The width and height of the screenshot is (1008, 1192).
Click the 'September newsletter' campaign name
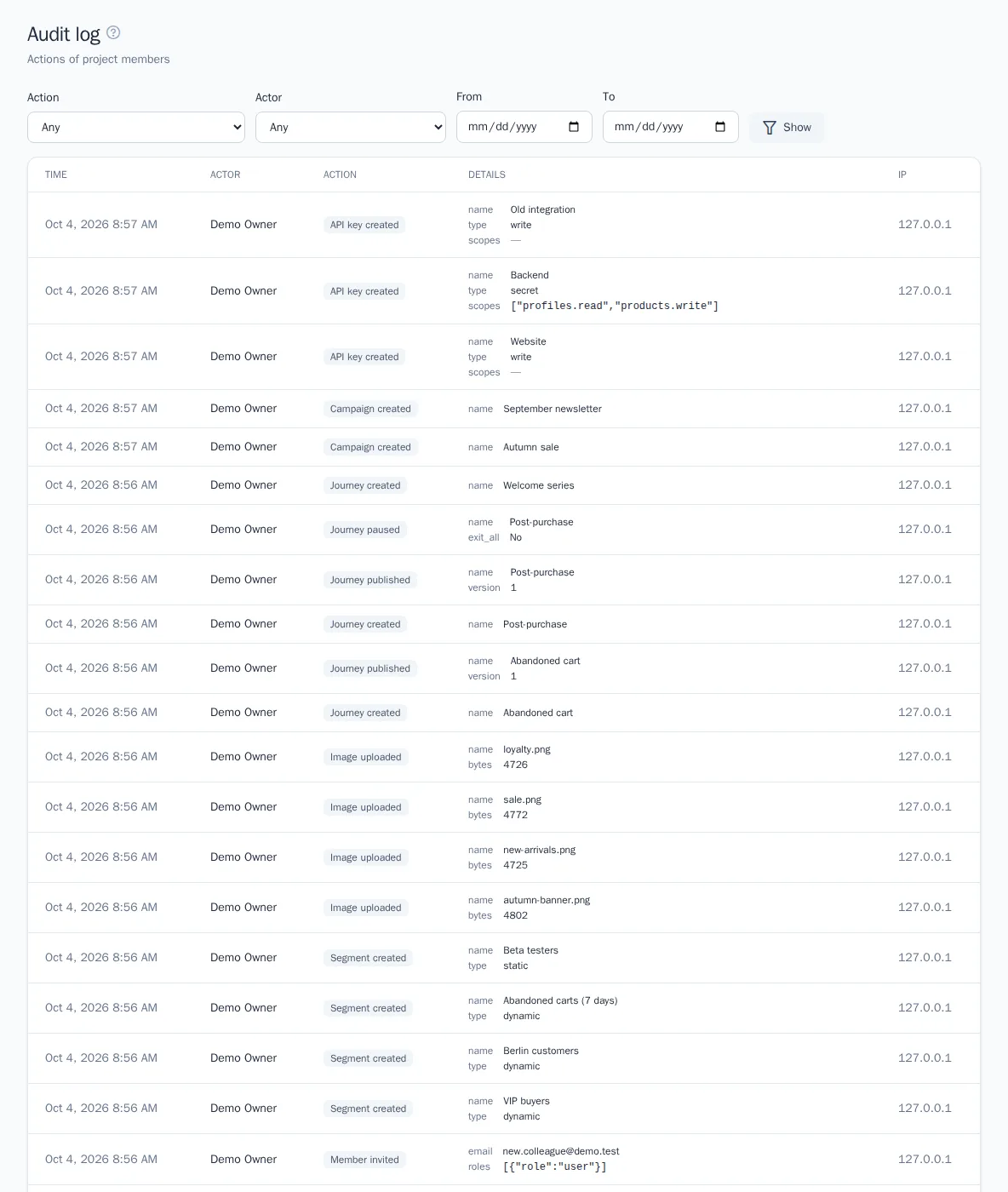(553, 409)
